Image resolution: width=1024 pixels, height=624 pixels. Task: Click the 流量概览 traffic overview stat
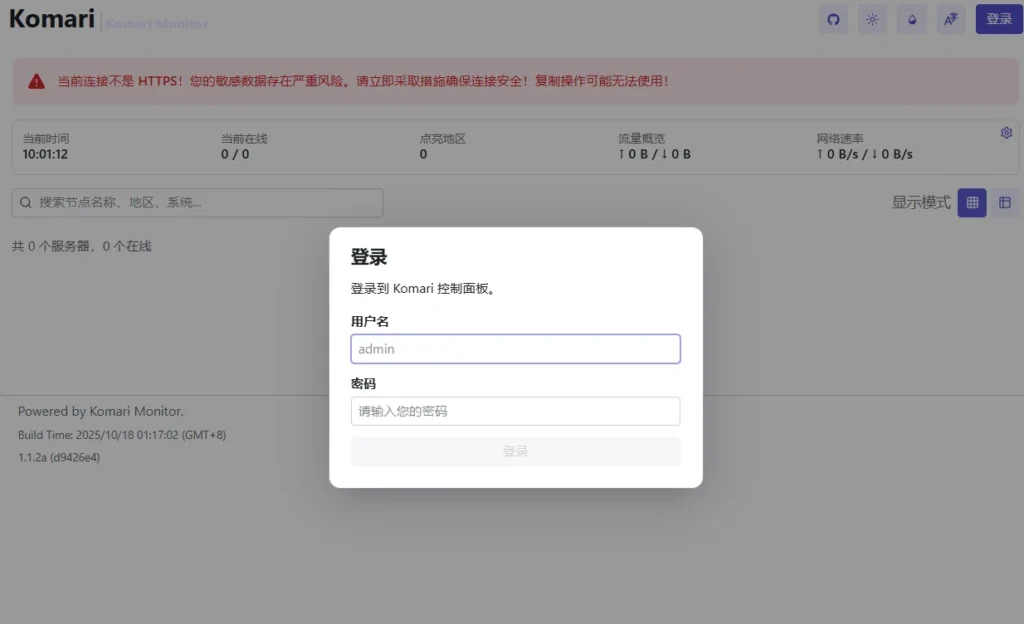point(654,147)
